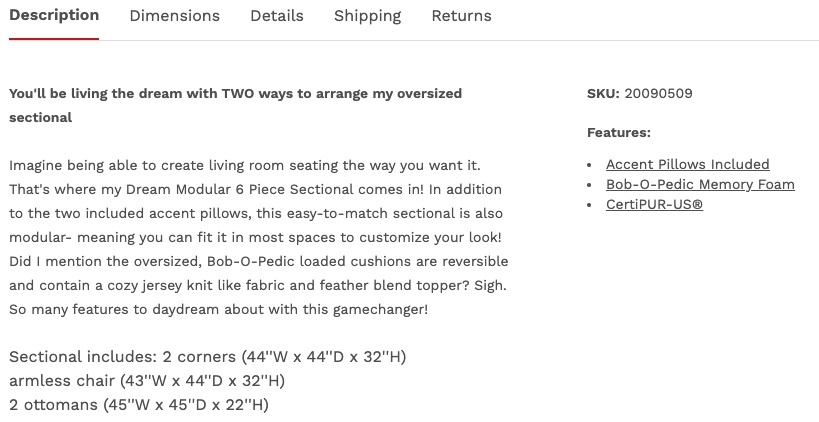
Task: Click the bullet beside Bob-O-Pedic Memory Foam
Action: coord(592,185)
